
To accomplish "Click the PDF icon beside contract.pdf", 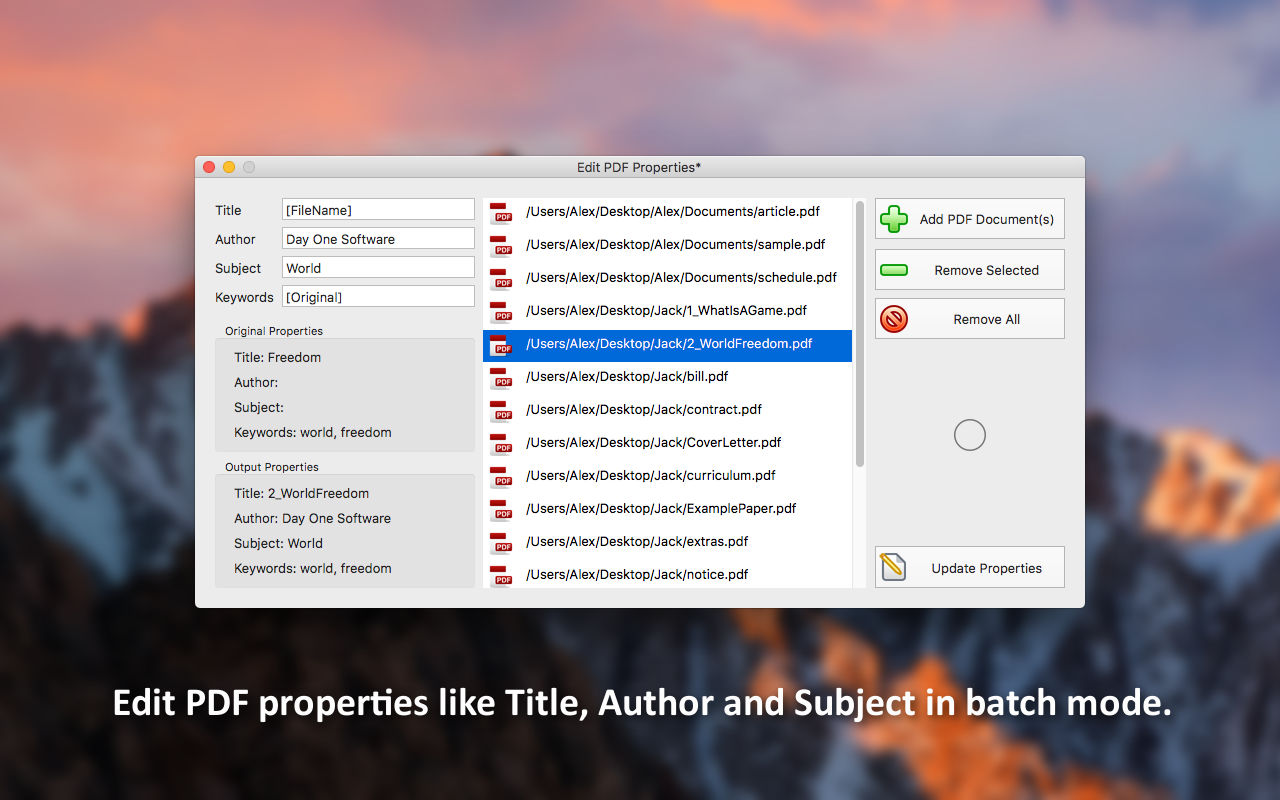I will 501,410.
